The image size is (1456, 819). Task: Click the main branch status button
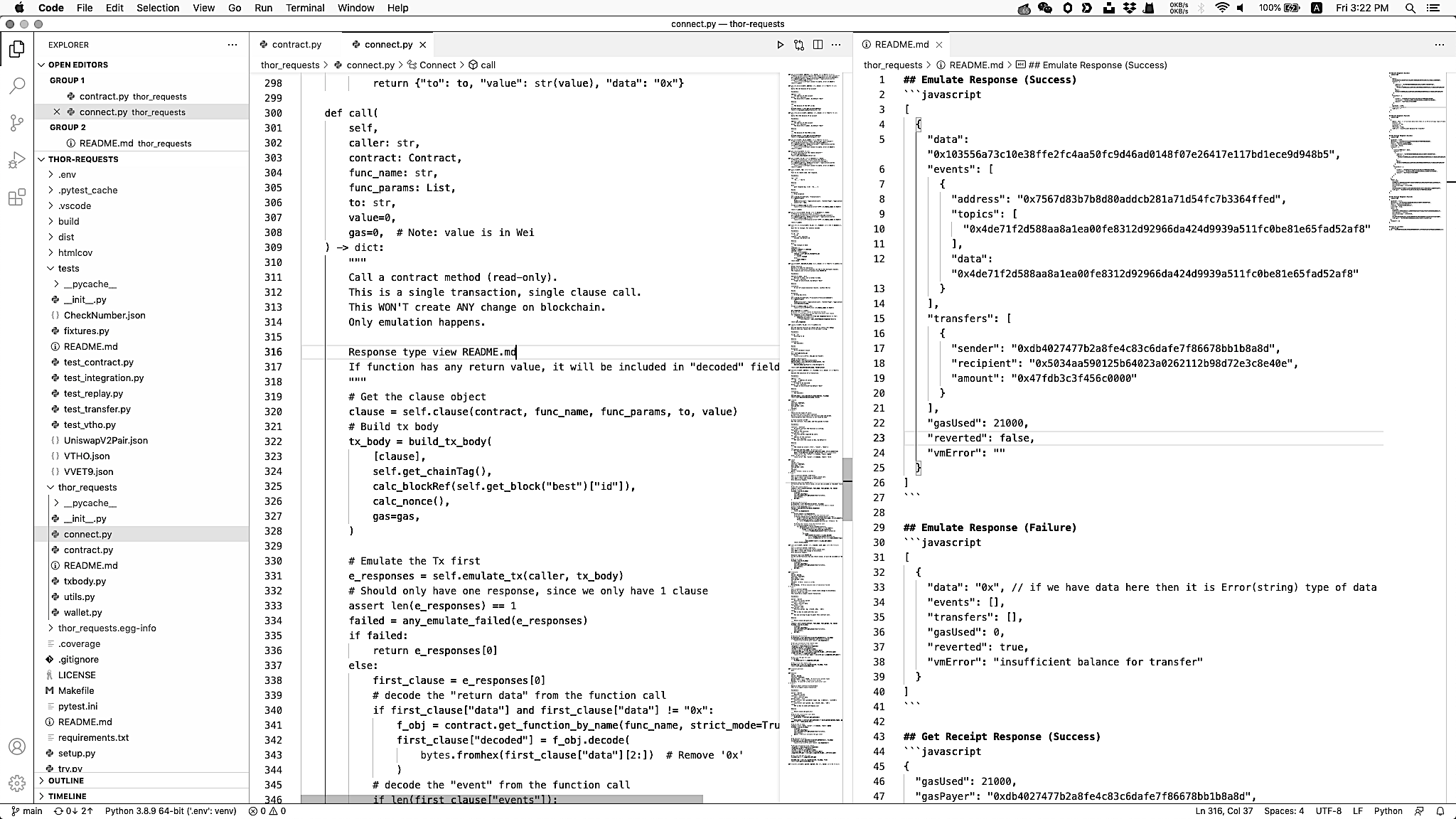[x=27, y=811]
